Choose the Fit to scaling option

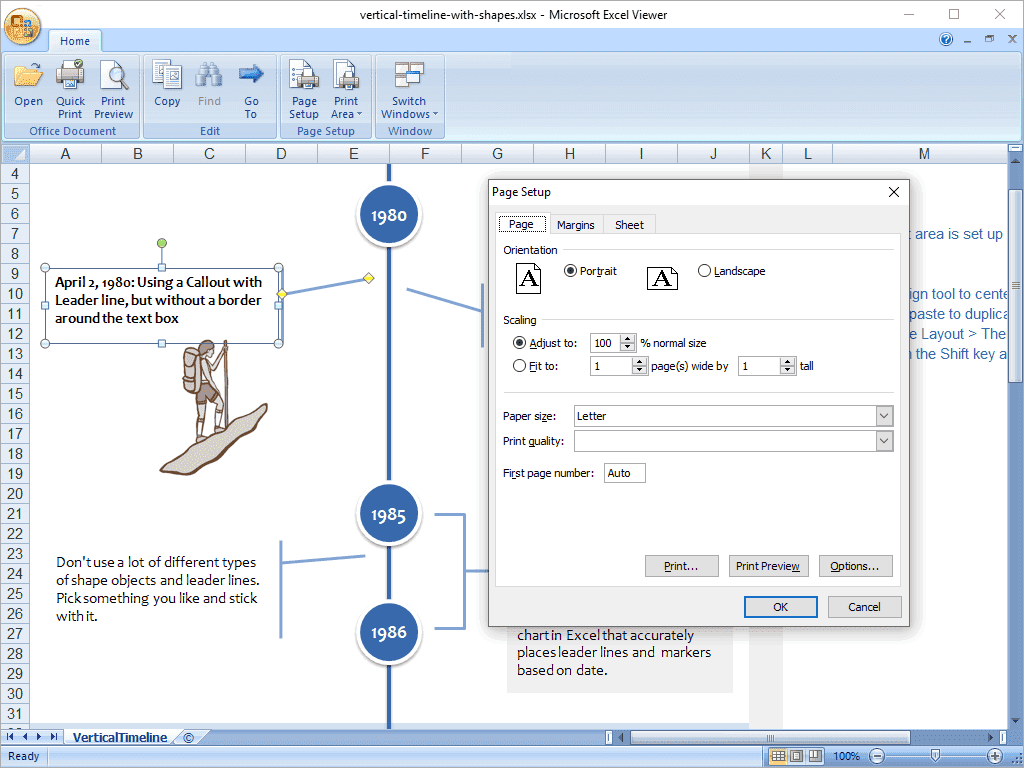pyautogui.click(x=519, y=366)
